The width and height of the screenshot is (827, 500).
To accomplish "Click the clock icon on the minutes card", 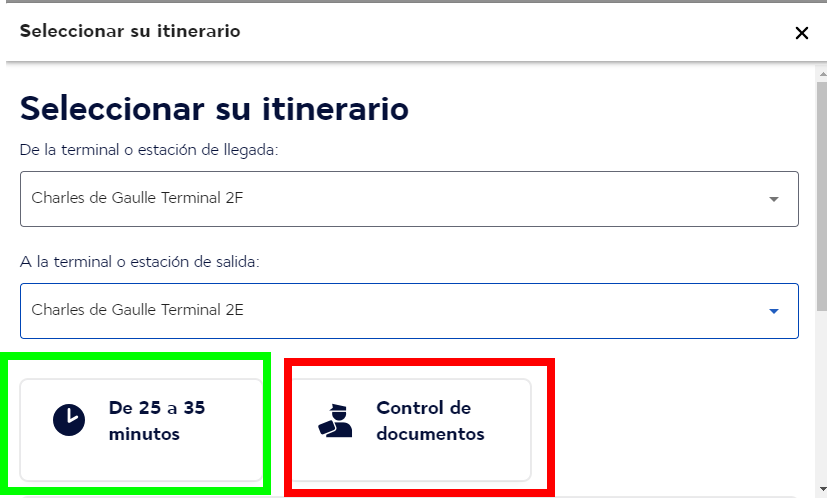I will pos(69,420).
